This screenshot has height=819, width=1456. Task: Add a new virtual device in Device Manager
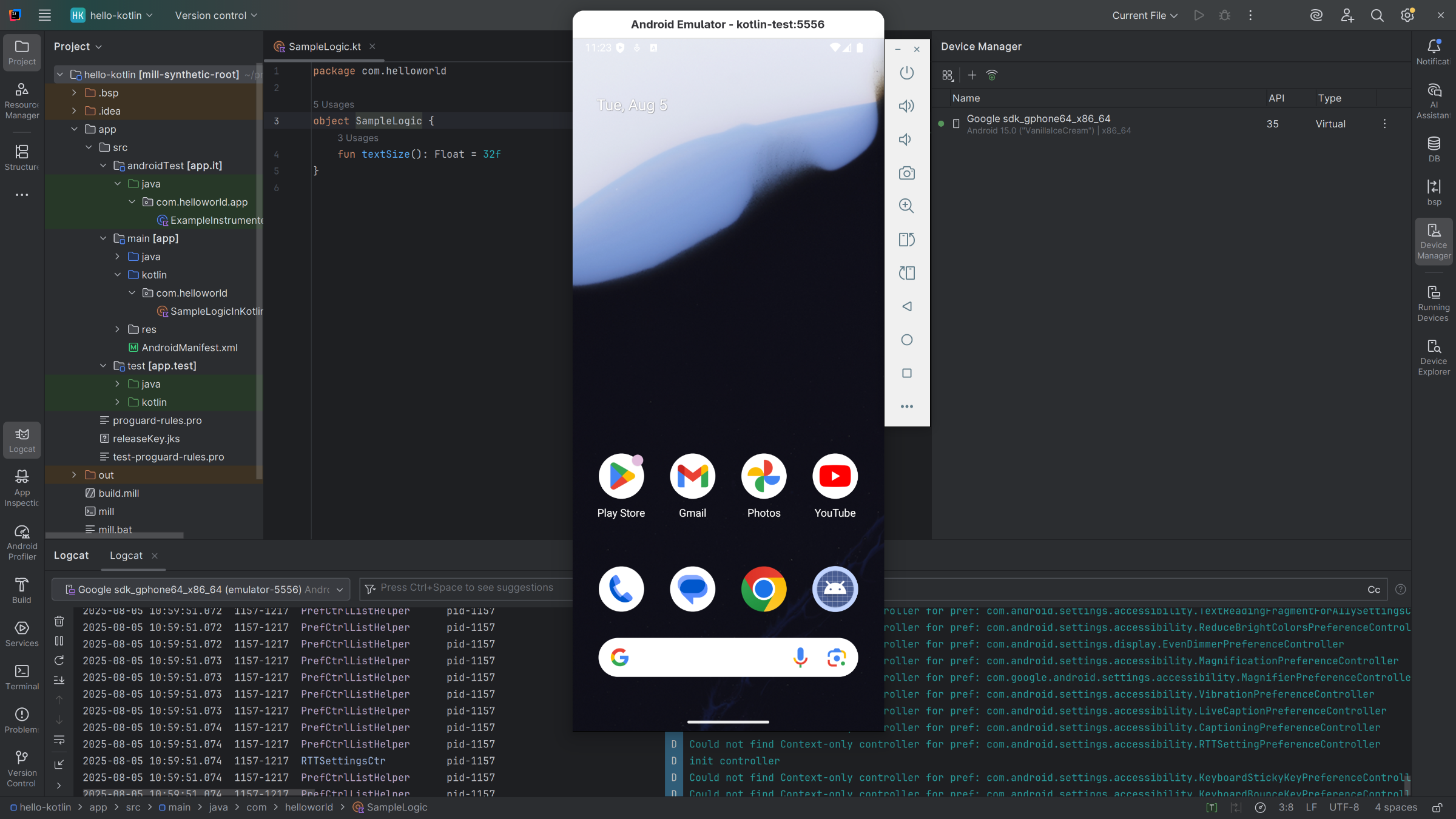coord(971,75)
